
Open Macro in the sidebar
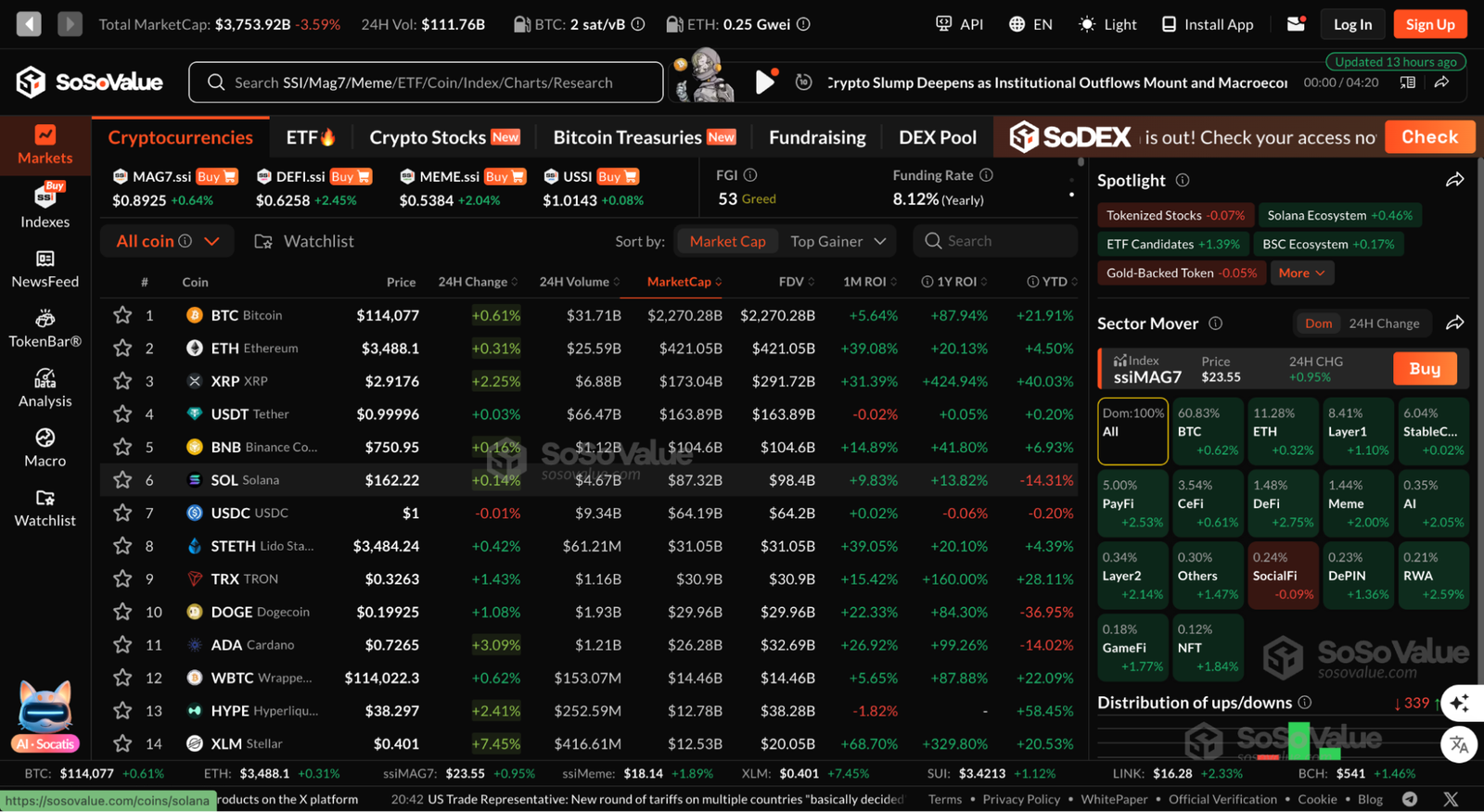pos(45,449)
